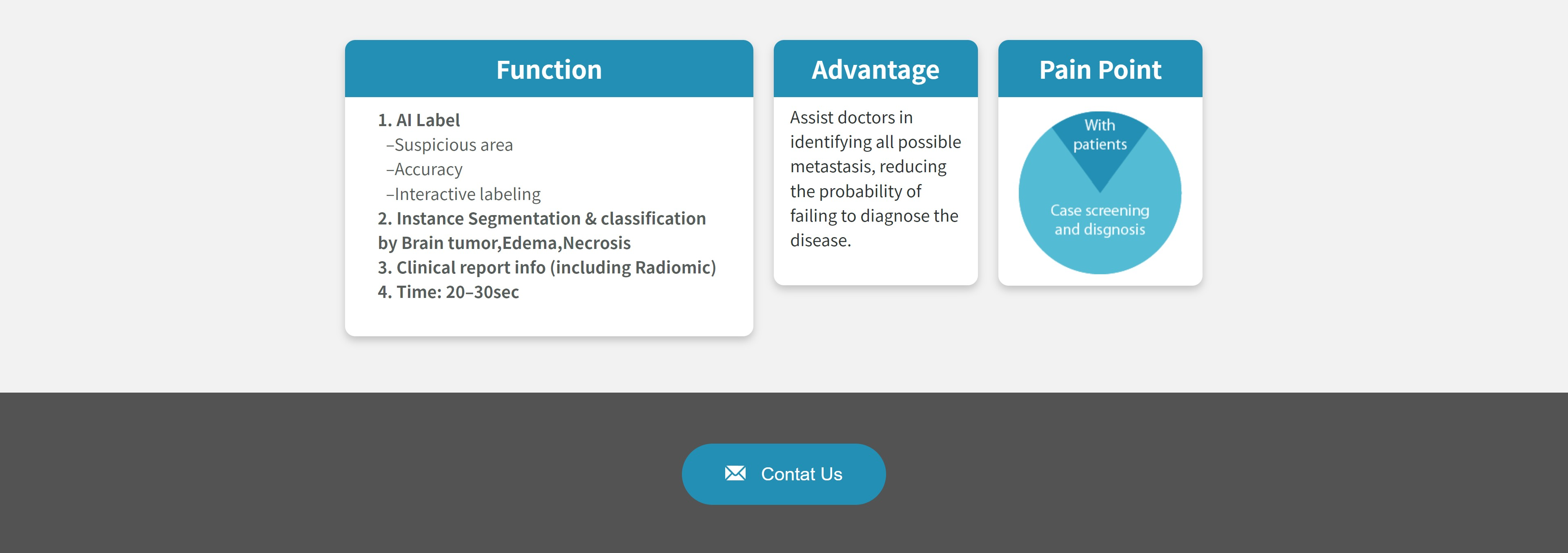Click 'Assist doctors in' text line
Viewport: 1568px width, 553px height.
[851, 118]
